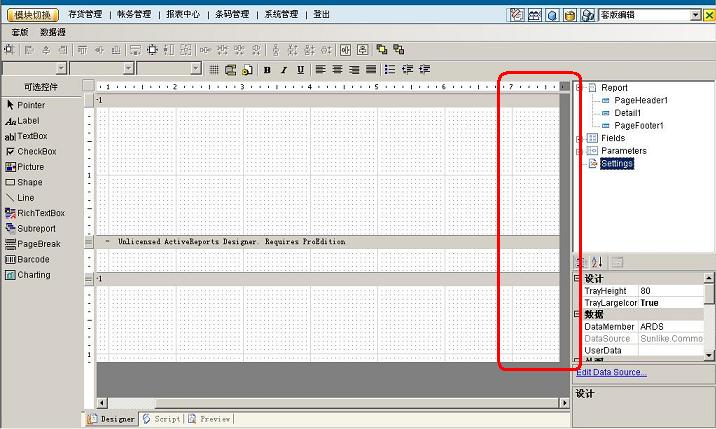
Task: Toggle underline text formatting
Action: (300, 69)
